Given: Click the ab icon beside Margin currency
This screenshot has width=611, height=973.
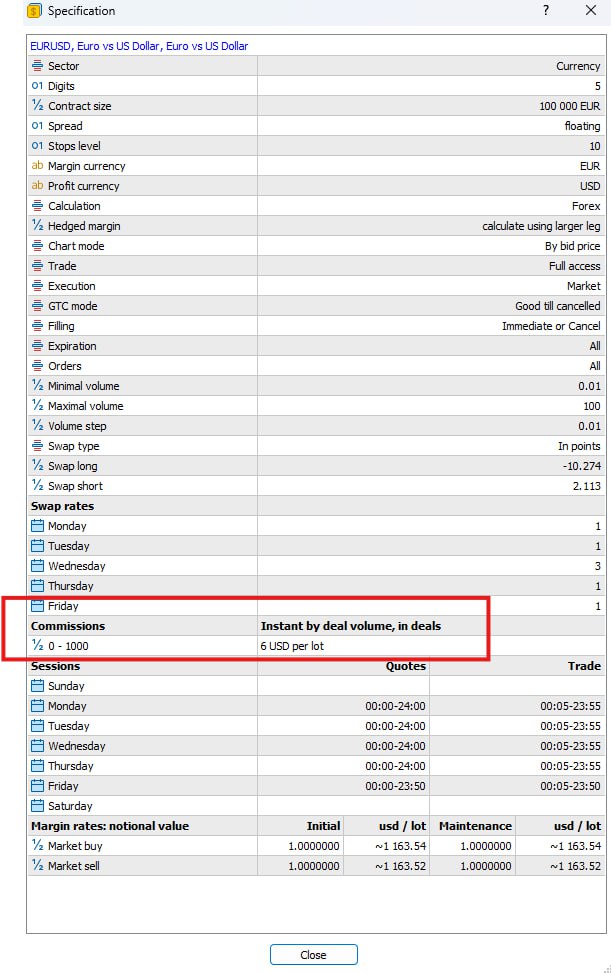Looking at the screenshot, I should point(37,166).
